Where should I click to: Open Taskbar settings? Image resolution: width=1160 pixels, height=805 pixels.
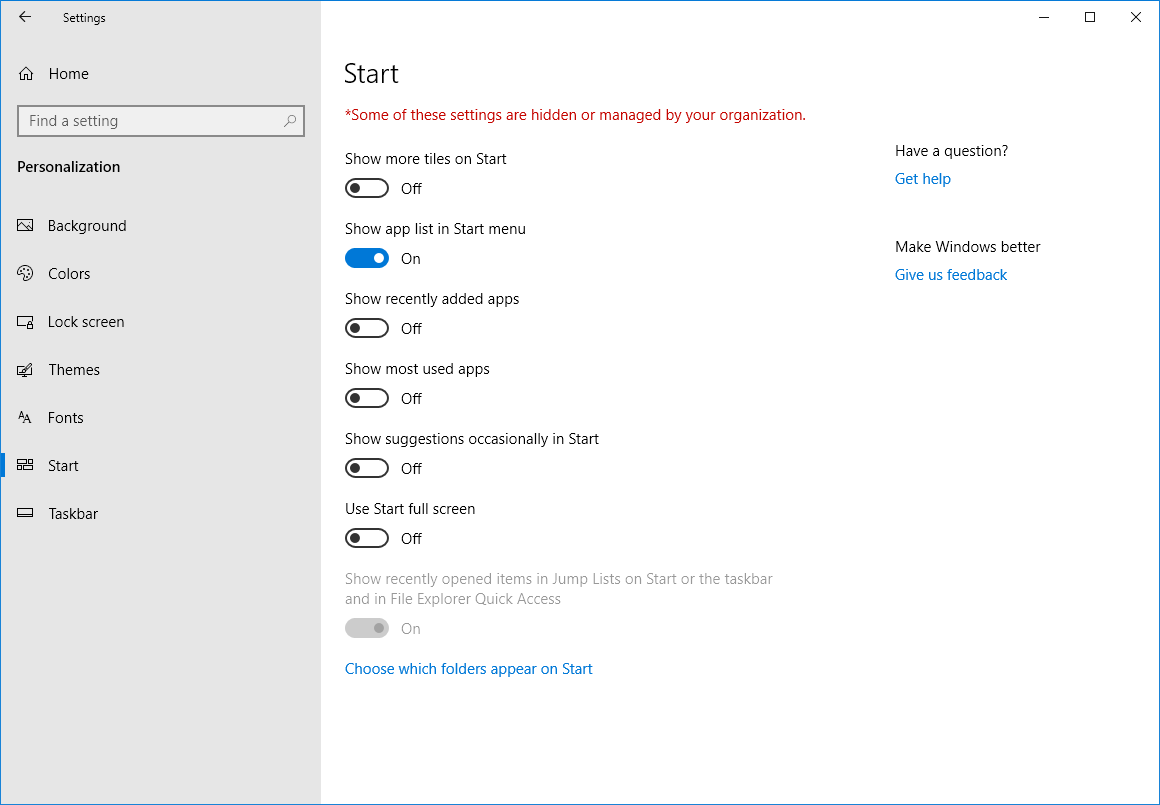pos(161,513)
